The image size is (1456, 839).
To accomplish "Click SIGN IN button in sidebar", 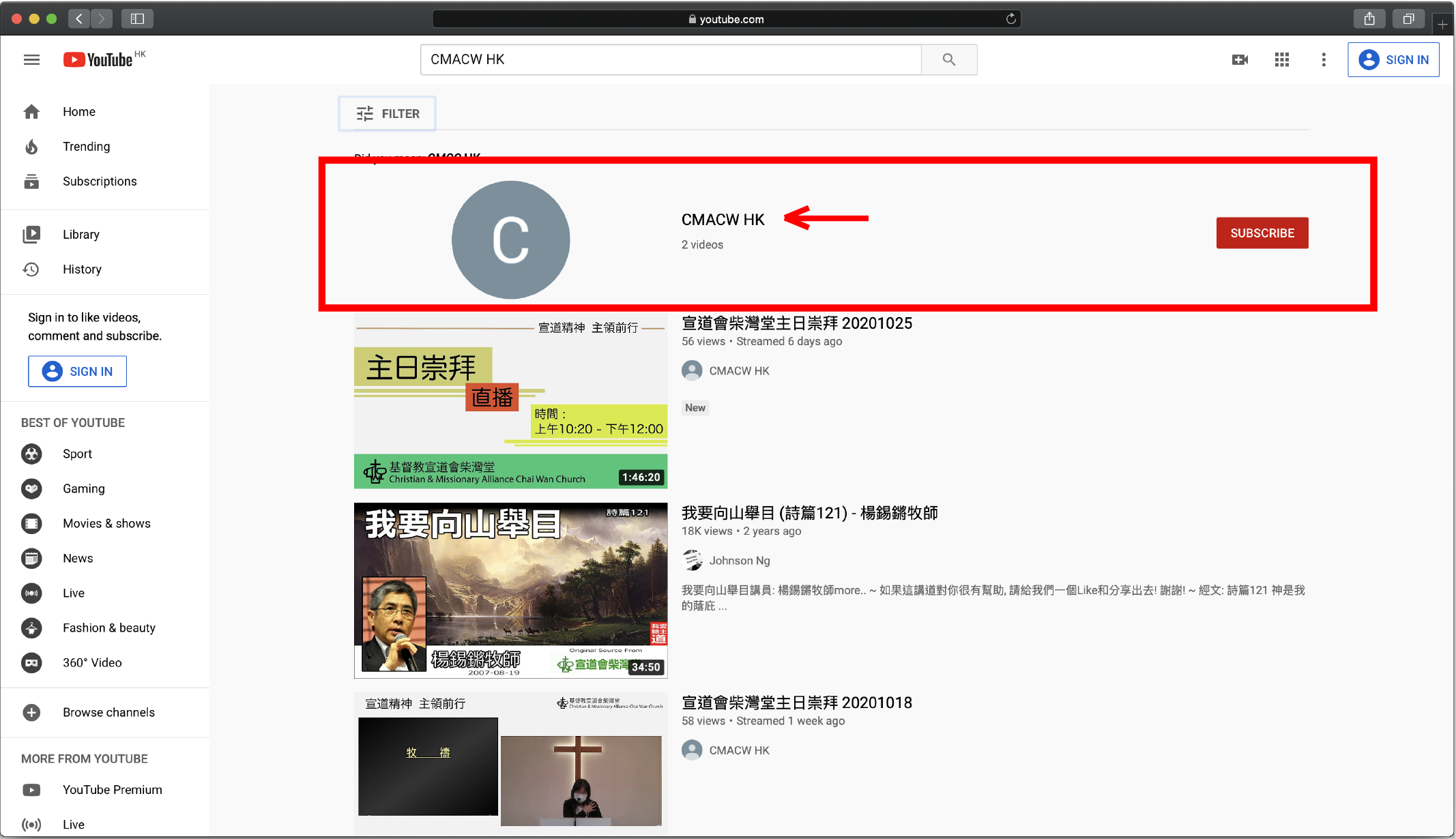I will 77,372.
